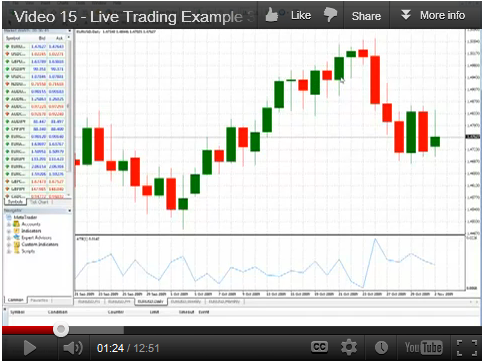
Task: Click the Indicators icon in Navigator
Action: point(16,231)
